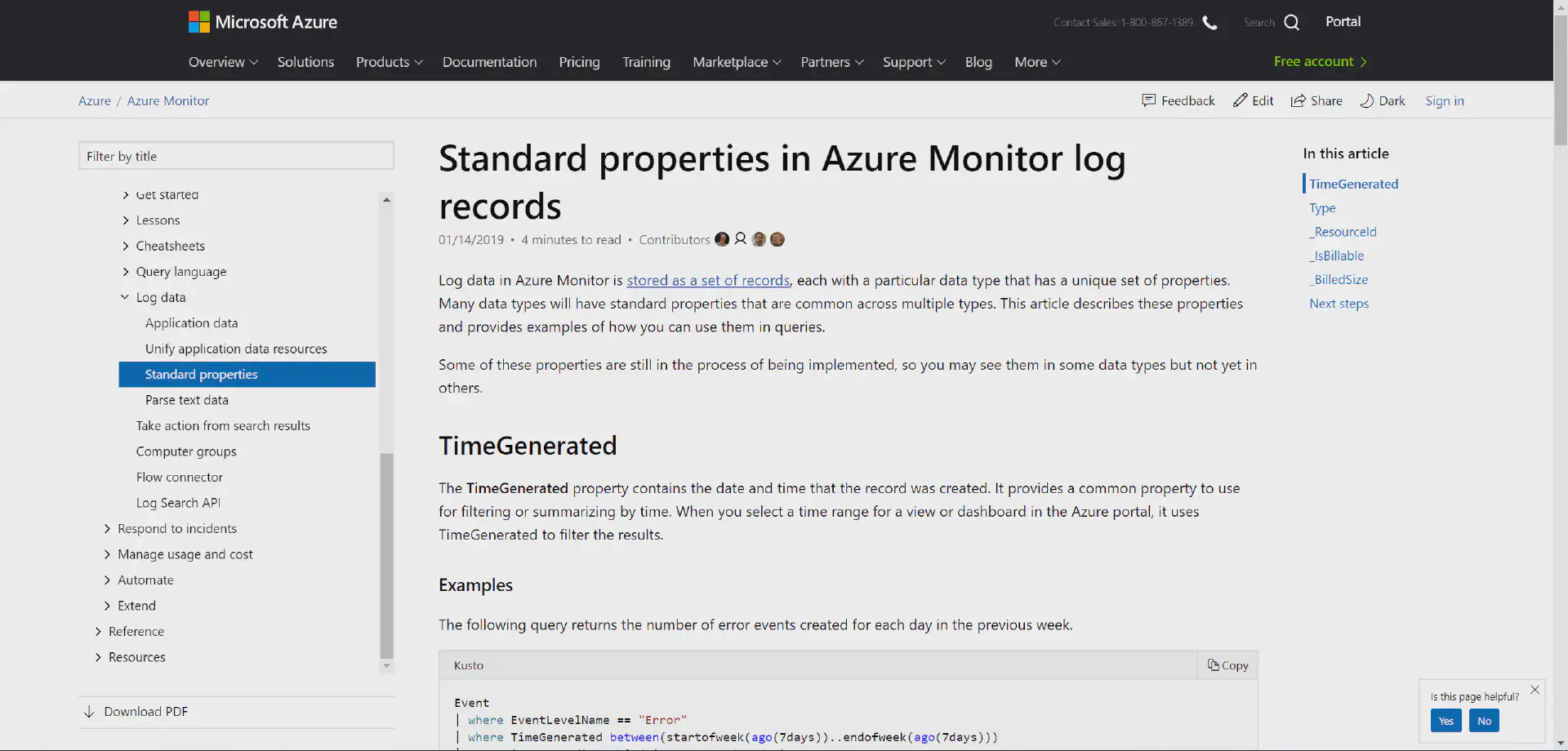Expand the Marketplace dropdown
The height and width of the screenshot is (751, 1568).
(737, 62)
